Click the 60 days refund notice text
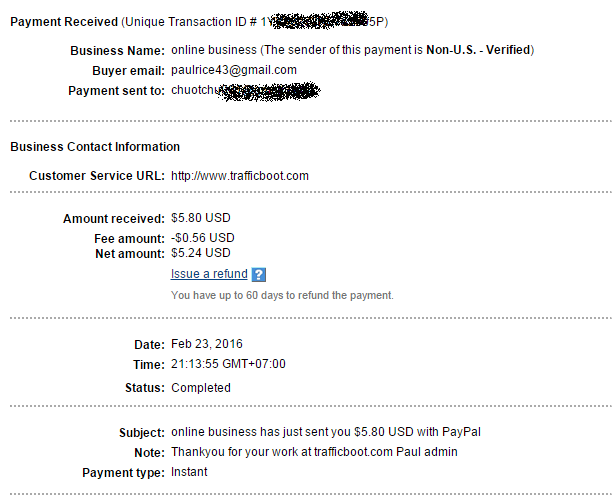 tap(282, 295)
